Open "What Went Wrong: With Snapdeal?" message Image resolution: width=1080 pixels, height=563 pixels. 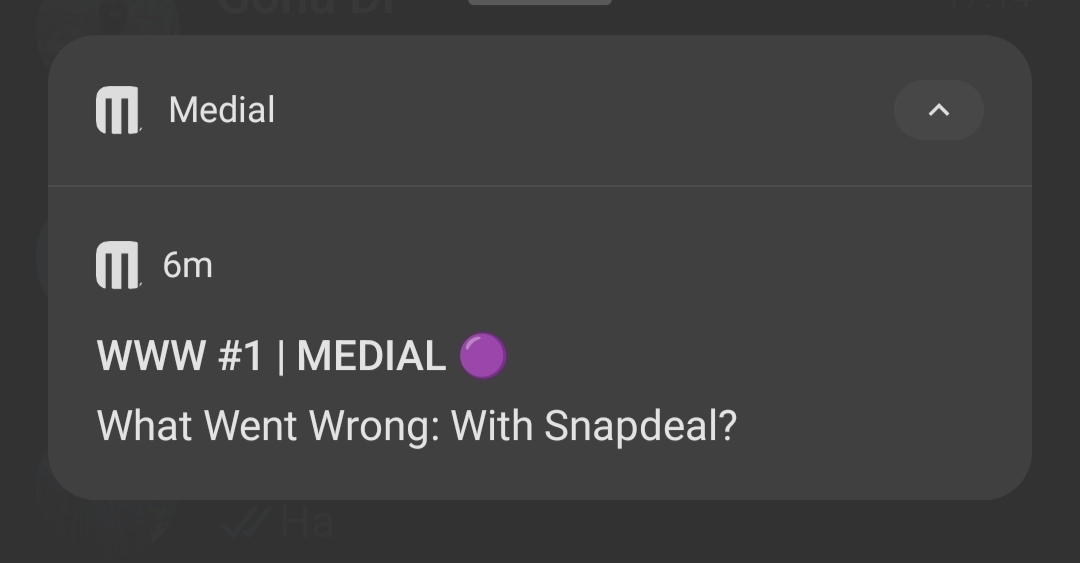[x=416, y=427]
